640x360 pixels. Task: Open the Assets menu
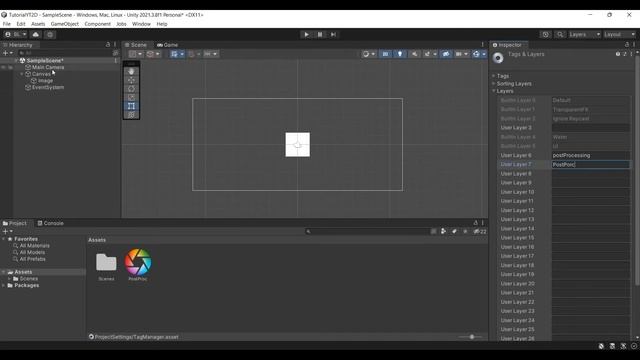tap(38, 24)
